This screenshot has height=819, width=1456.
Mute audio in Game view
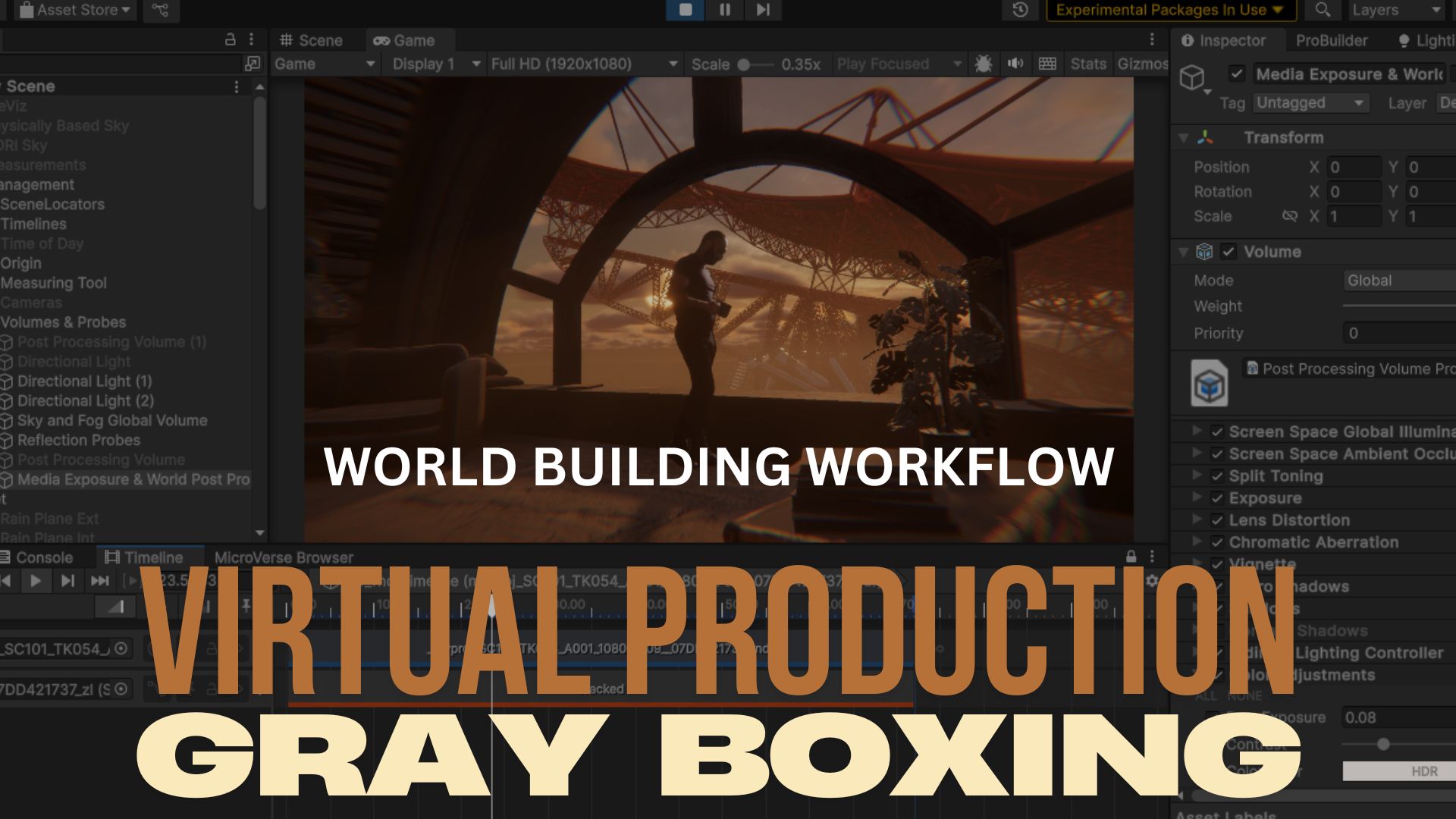click(x=1015, y=64)
